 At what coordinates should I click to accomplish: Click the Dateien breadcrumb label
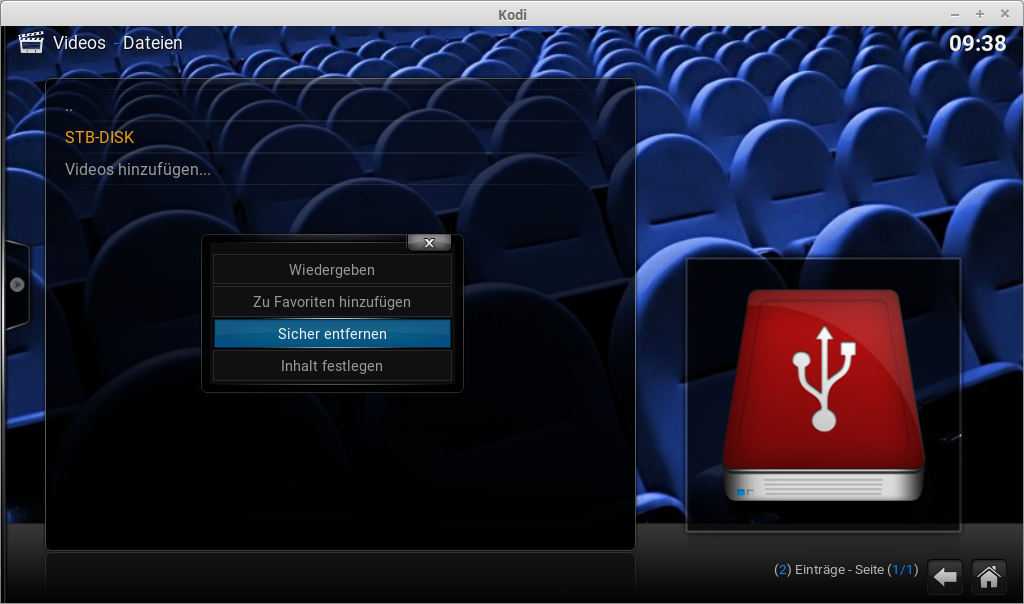153,43
